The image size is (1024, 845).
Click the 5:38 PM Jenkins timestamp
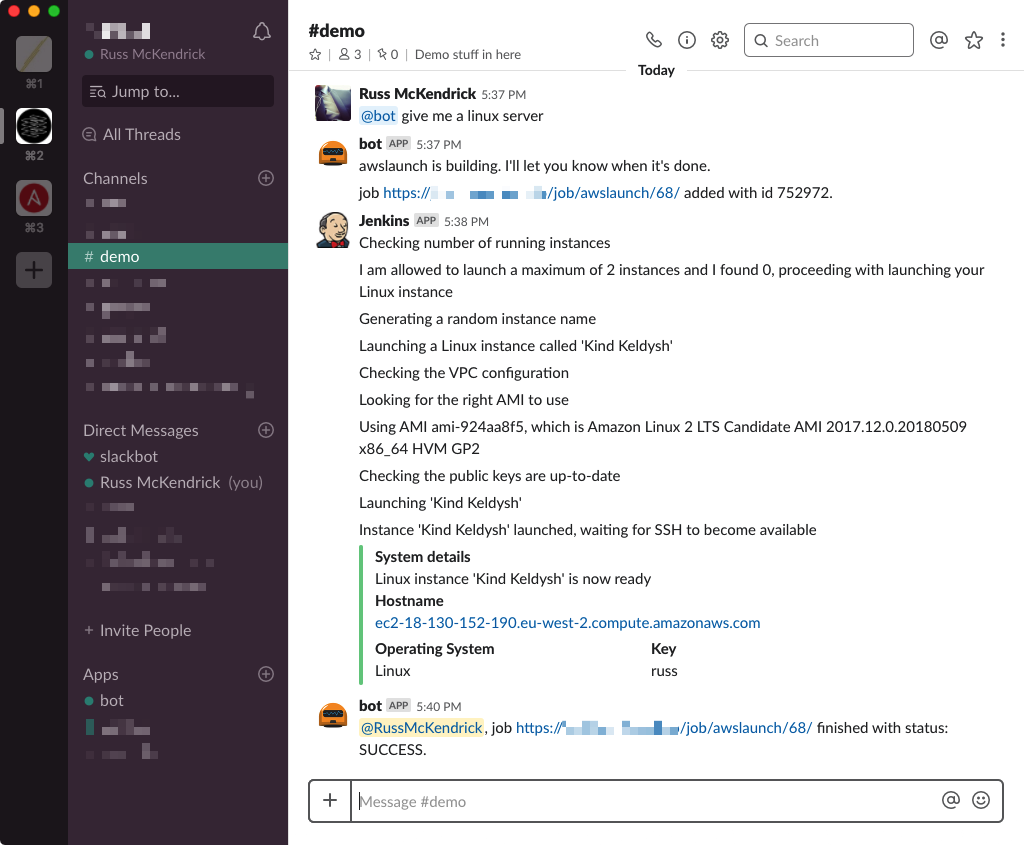click(x=466, y=221)
